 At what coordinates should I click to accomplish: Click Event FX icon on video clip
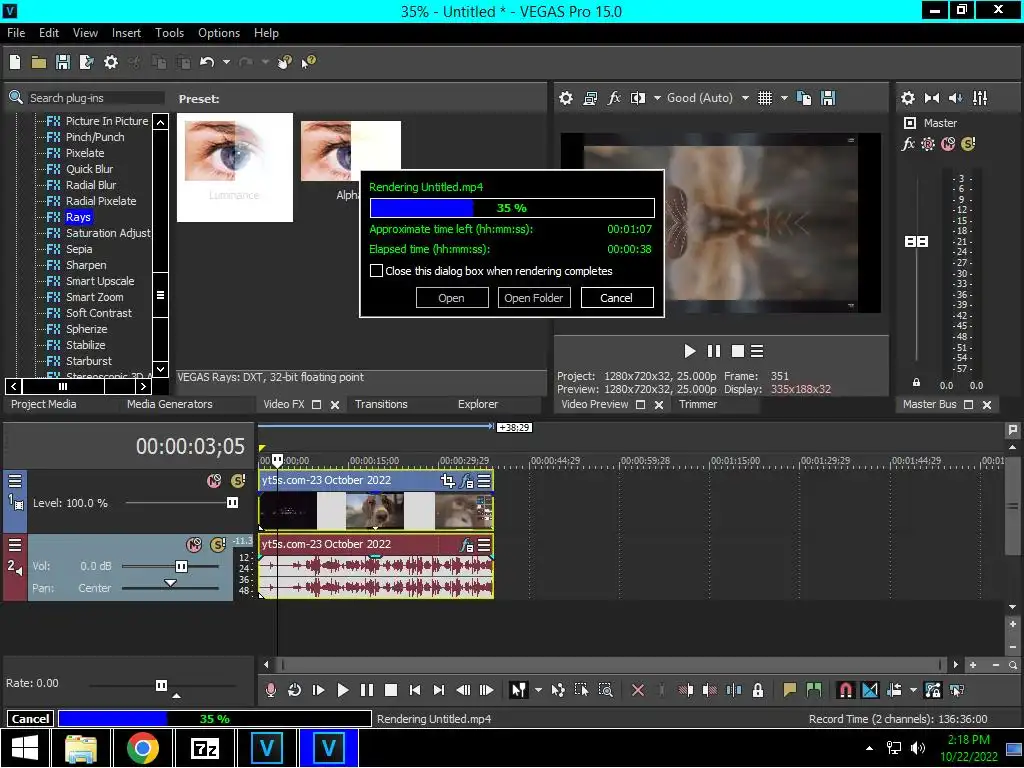pos(466,481)
